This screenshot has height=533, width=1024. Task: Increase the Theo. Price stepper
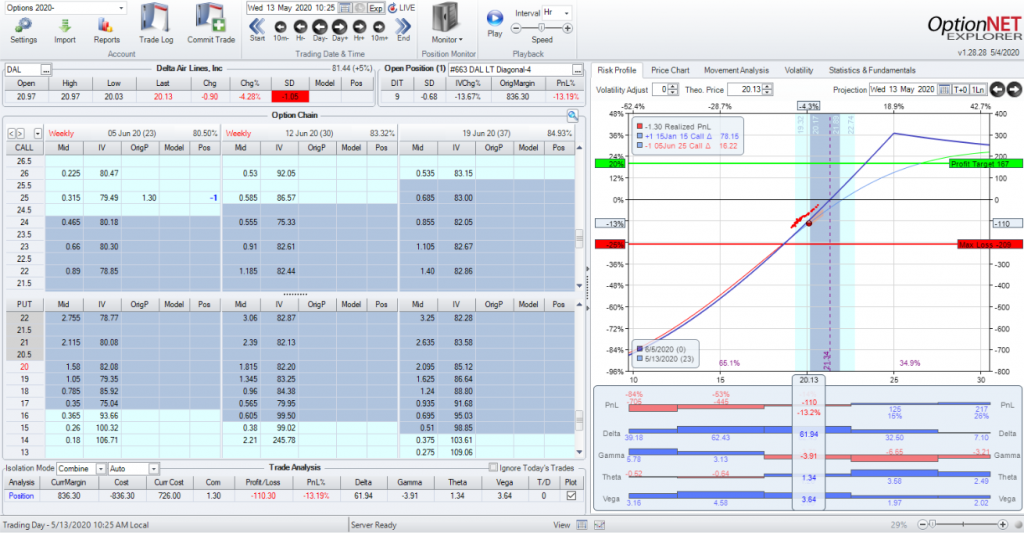coord(767,87)
